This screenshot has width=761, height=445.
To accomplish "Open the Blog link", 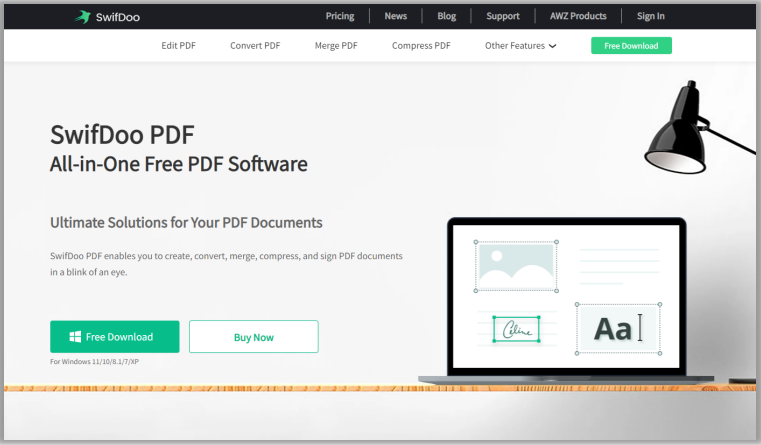I will tap(447, 16).
